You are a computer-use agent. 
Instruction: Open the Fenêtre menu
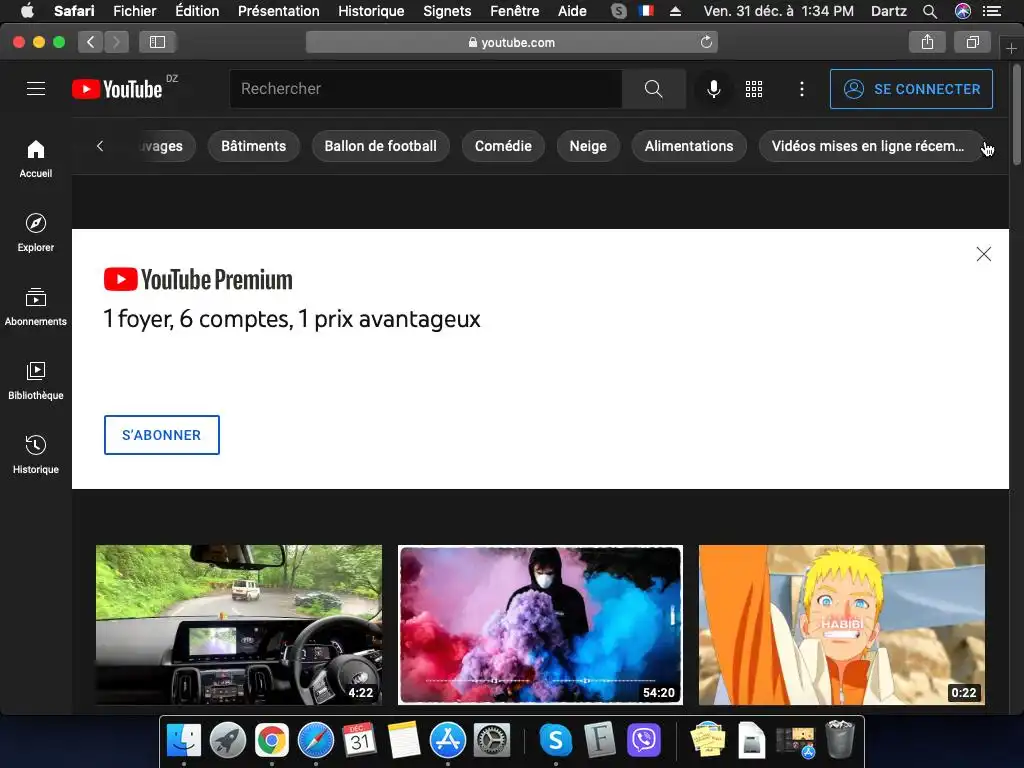[515, 11]
